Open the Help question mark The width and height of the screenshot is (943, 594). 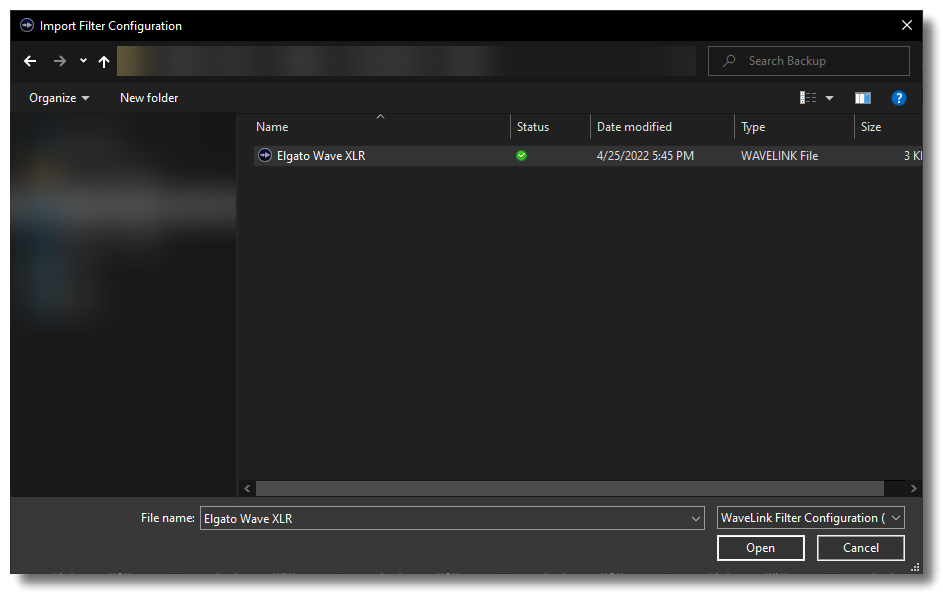[898, 98]
